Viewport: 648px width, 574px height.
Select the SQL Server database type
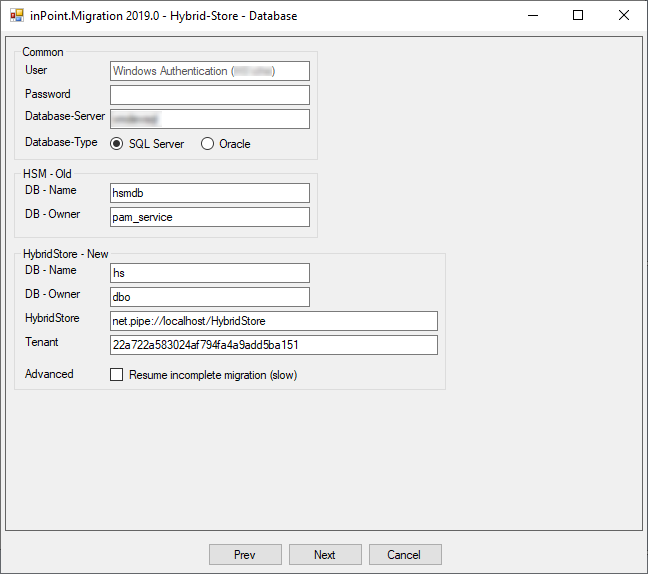tap(117, 144)
